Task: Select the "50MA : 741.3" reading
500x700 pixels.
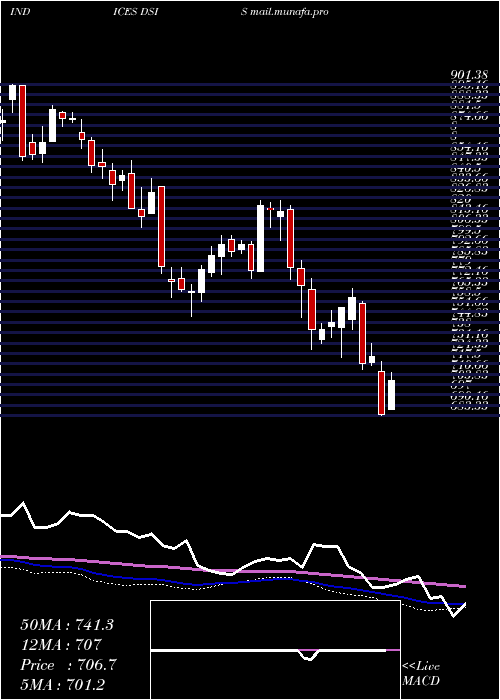Action: pyautogui.click(x=67, y=625)
